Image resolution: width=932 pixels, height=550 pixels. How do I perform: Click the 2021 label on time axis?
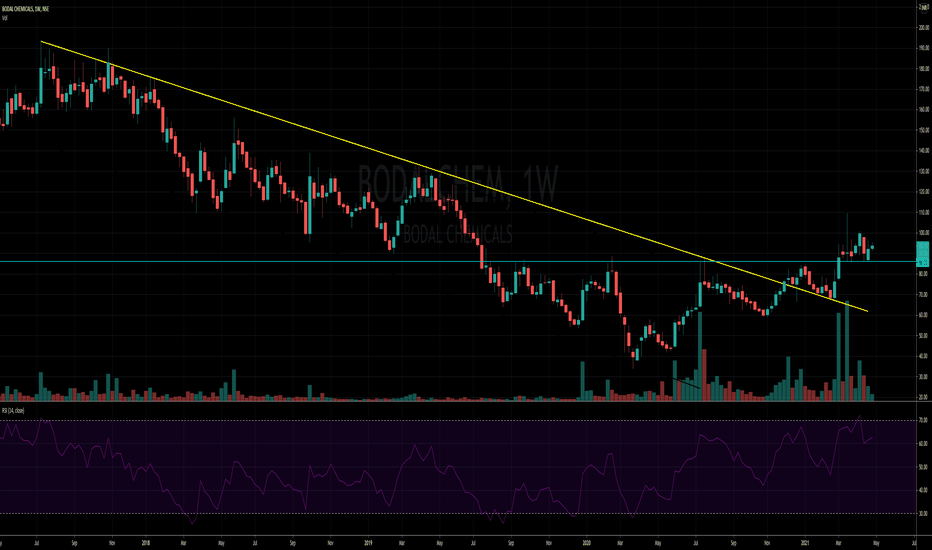click(805, 543)
